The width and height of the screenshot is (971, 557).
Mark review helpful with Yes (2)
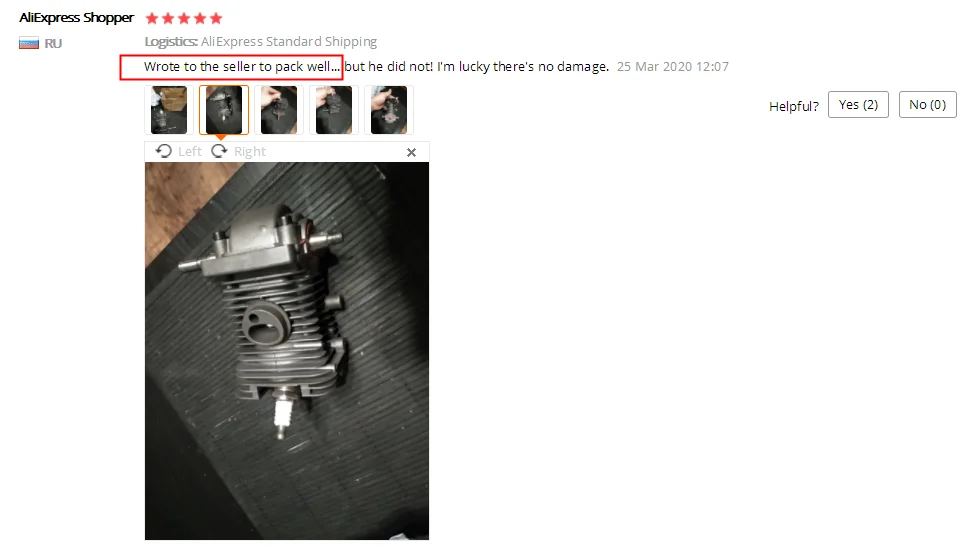coord(858,105)
